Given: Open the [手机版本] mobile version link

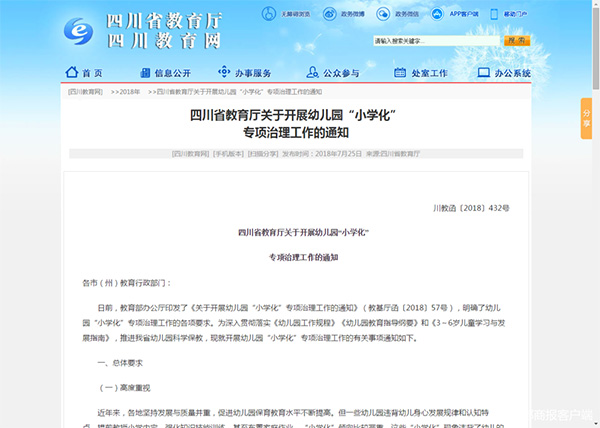Looking at the screenshot, I should pos(228,154).
